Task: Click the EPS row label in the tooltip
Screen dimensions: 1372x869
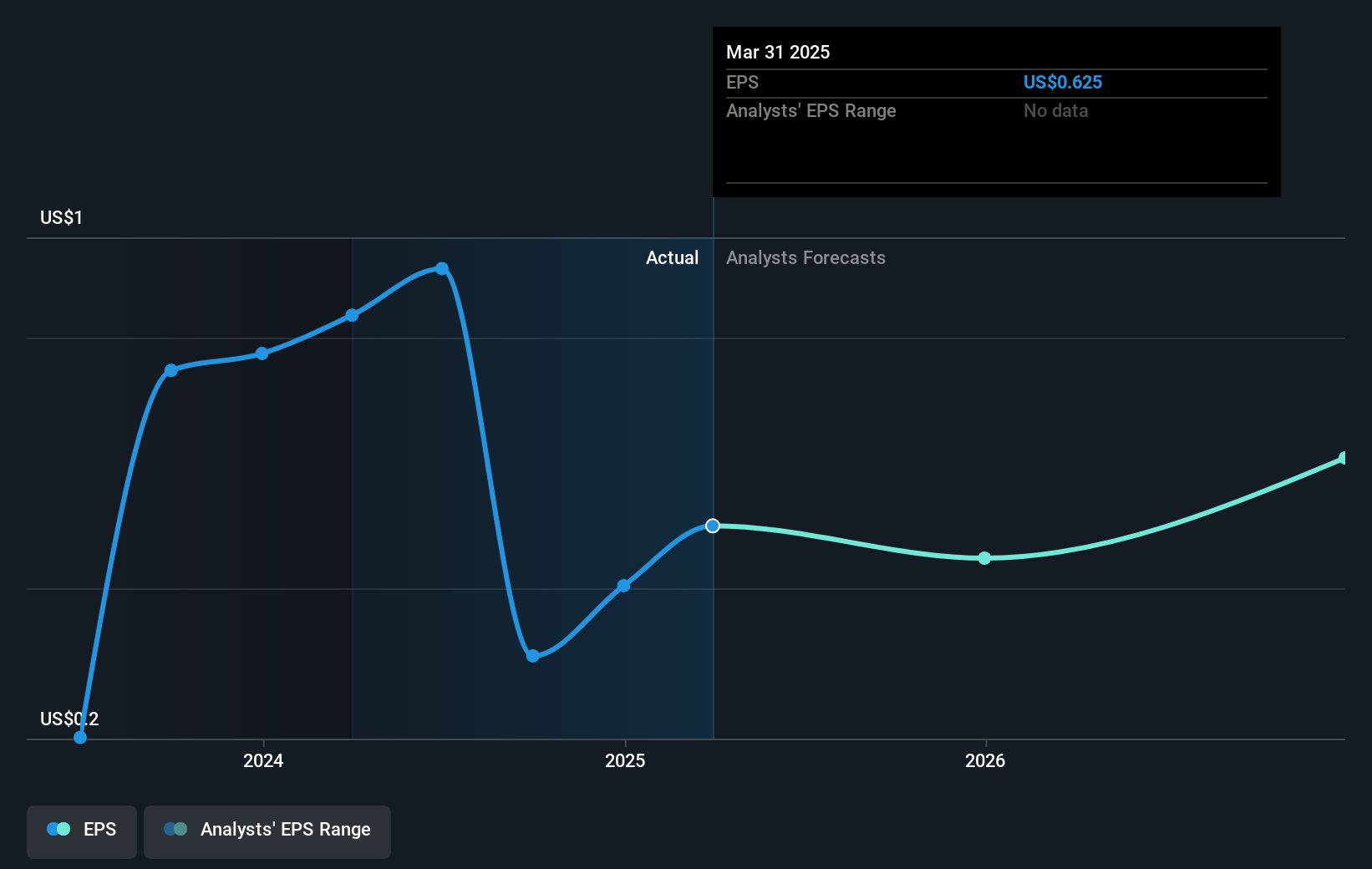Action: 742,82
